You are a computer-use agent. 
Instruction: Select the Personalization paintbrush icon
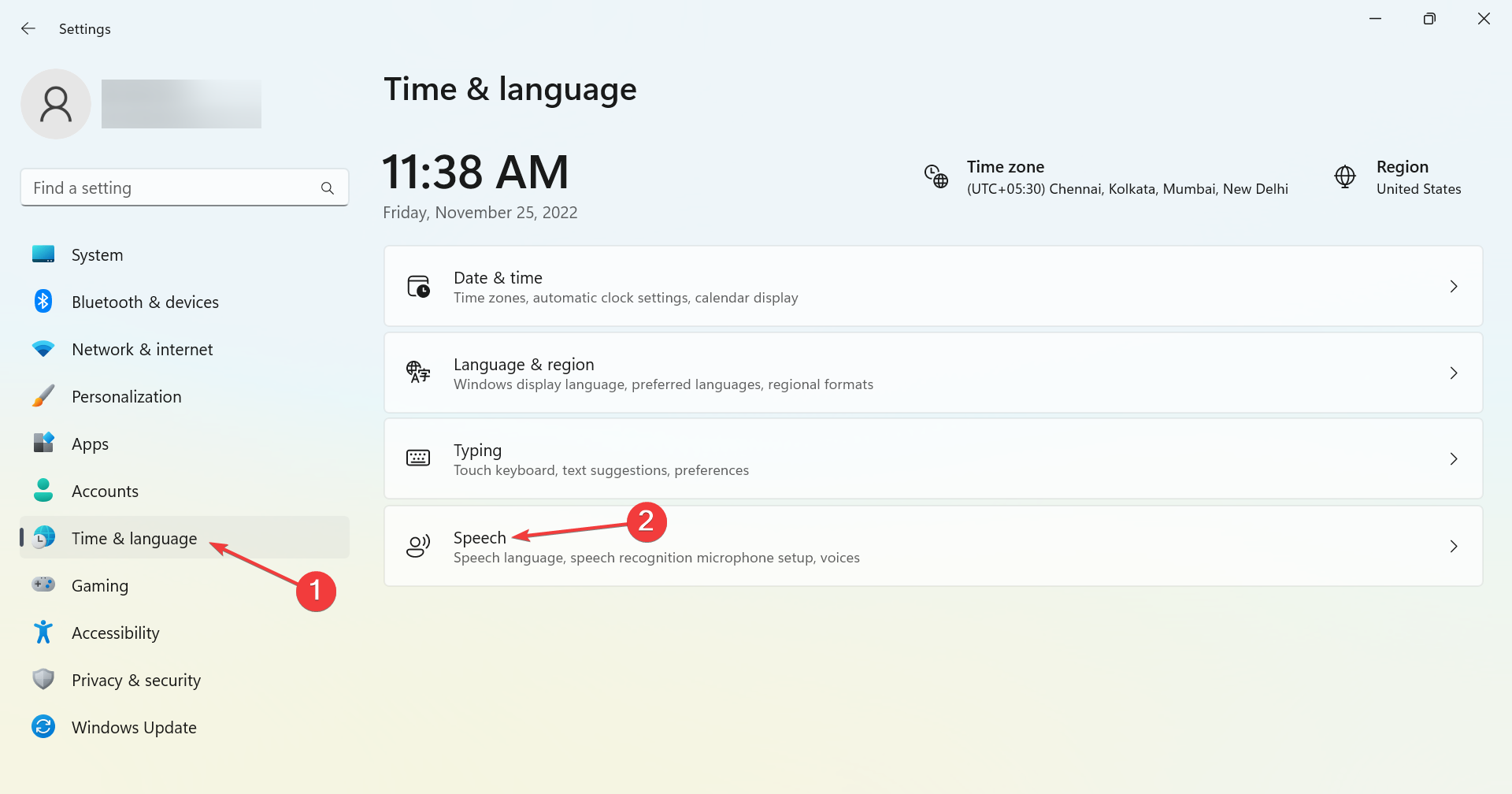coord(43,395)
